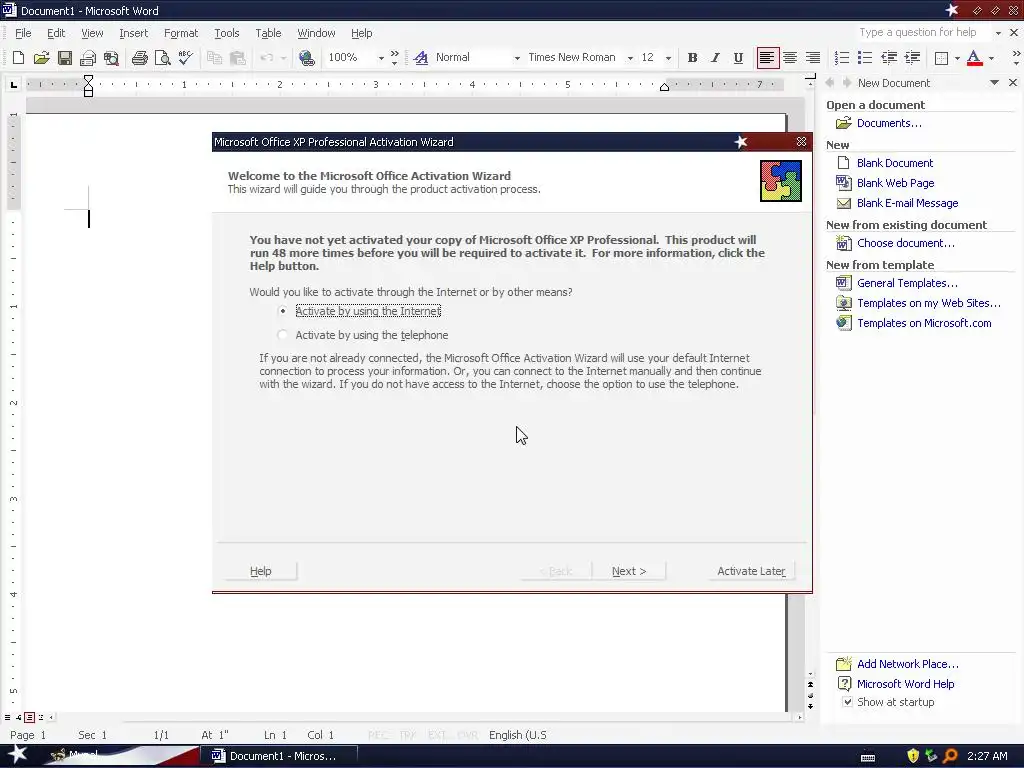
Task: Open the border style dropdown arrow
Action: [957, 58]
